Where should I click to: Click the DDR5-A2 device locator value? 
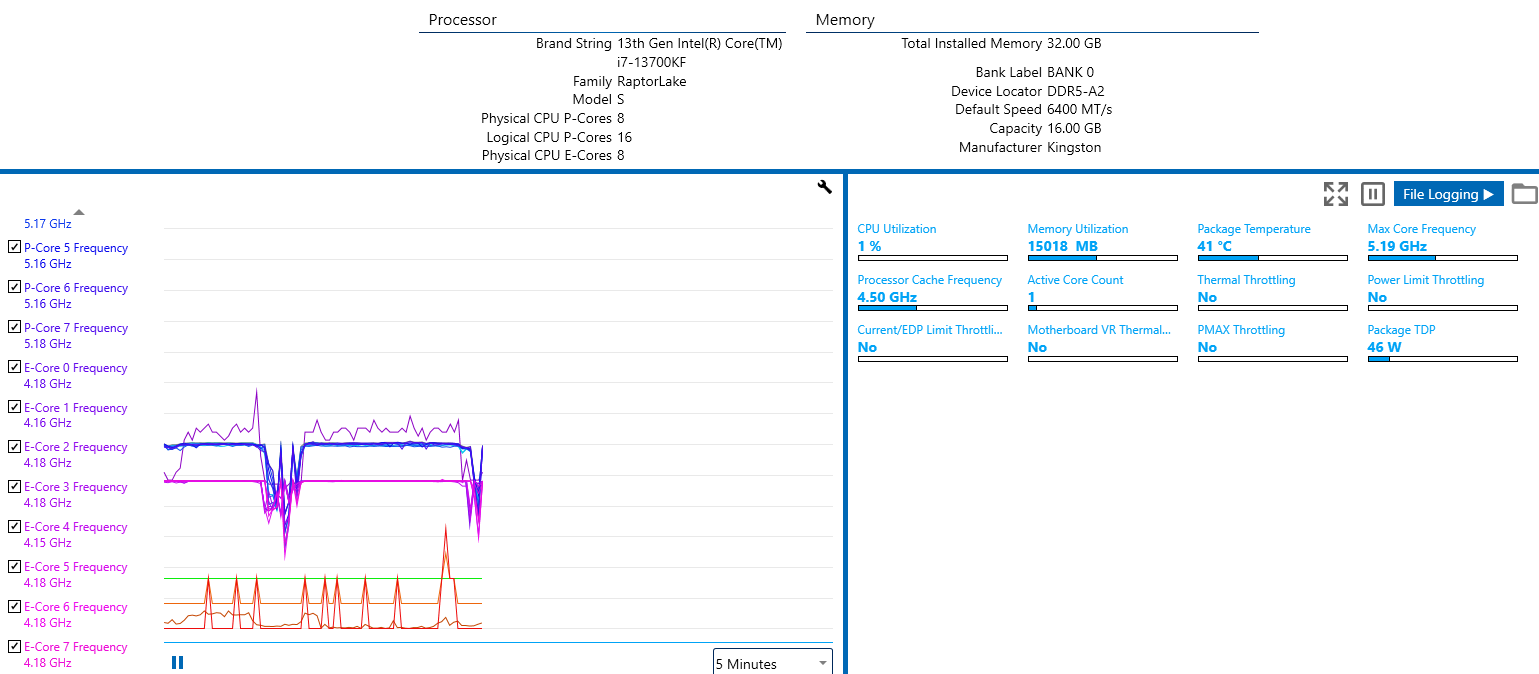point(1076,91)
